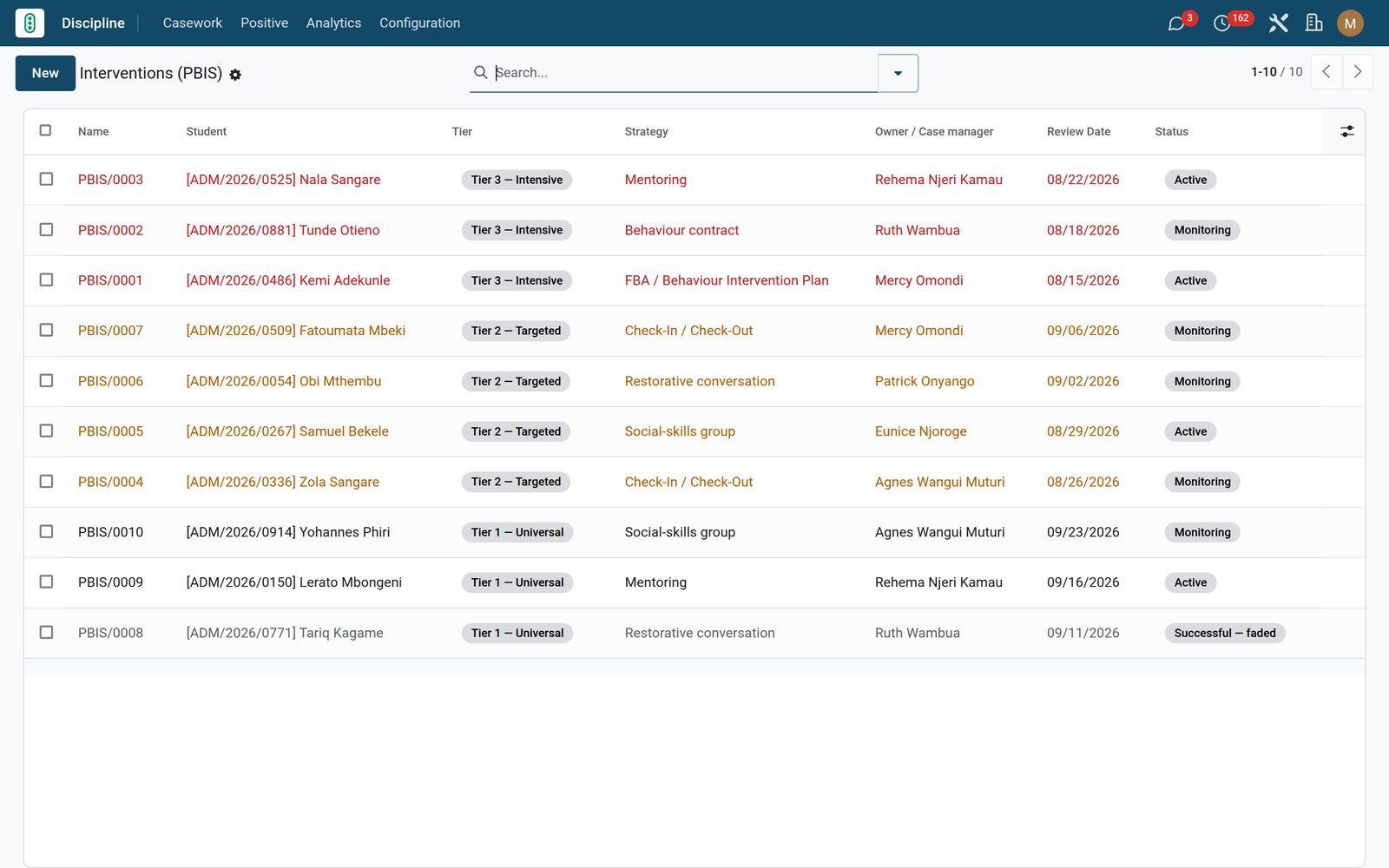Image resolution: width=1389 pixels, height=868 pixels.
Task: Sort by the Status column header
Action: click(x=1171, y=131)
